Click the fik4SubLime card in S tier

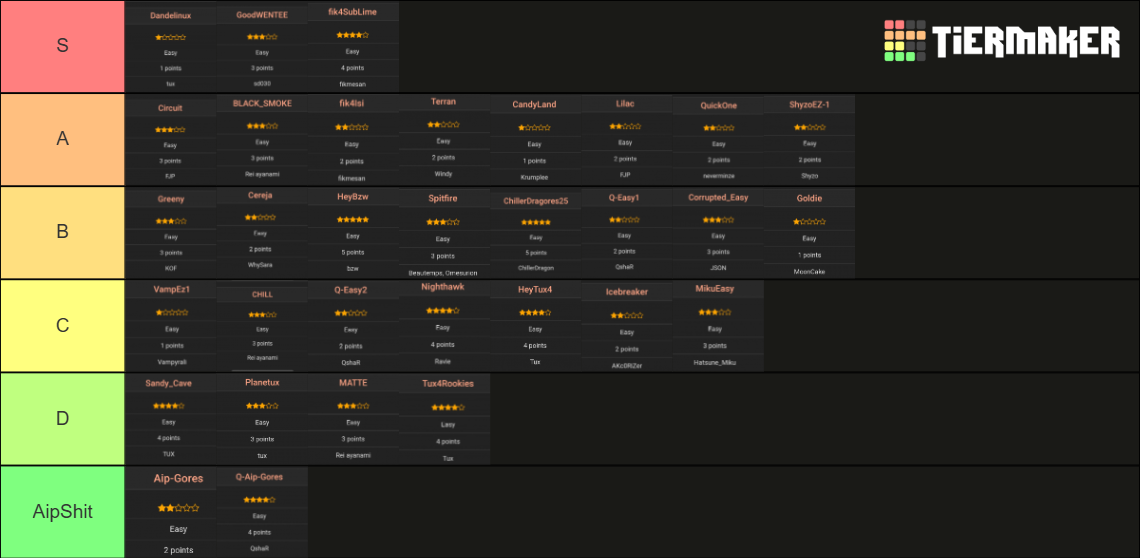tap(353, 47)
